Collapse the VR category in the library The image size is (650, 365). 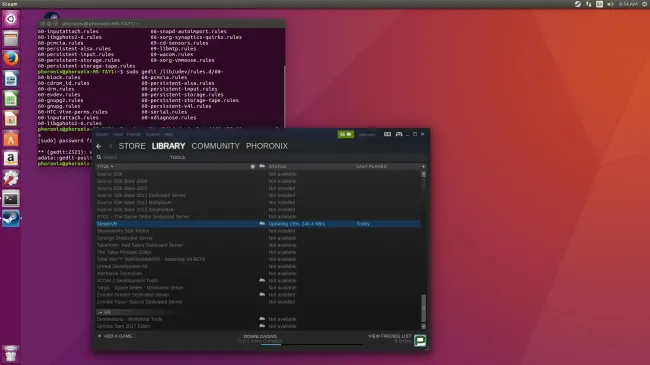(x=101, y=312)
